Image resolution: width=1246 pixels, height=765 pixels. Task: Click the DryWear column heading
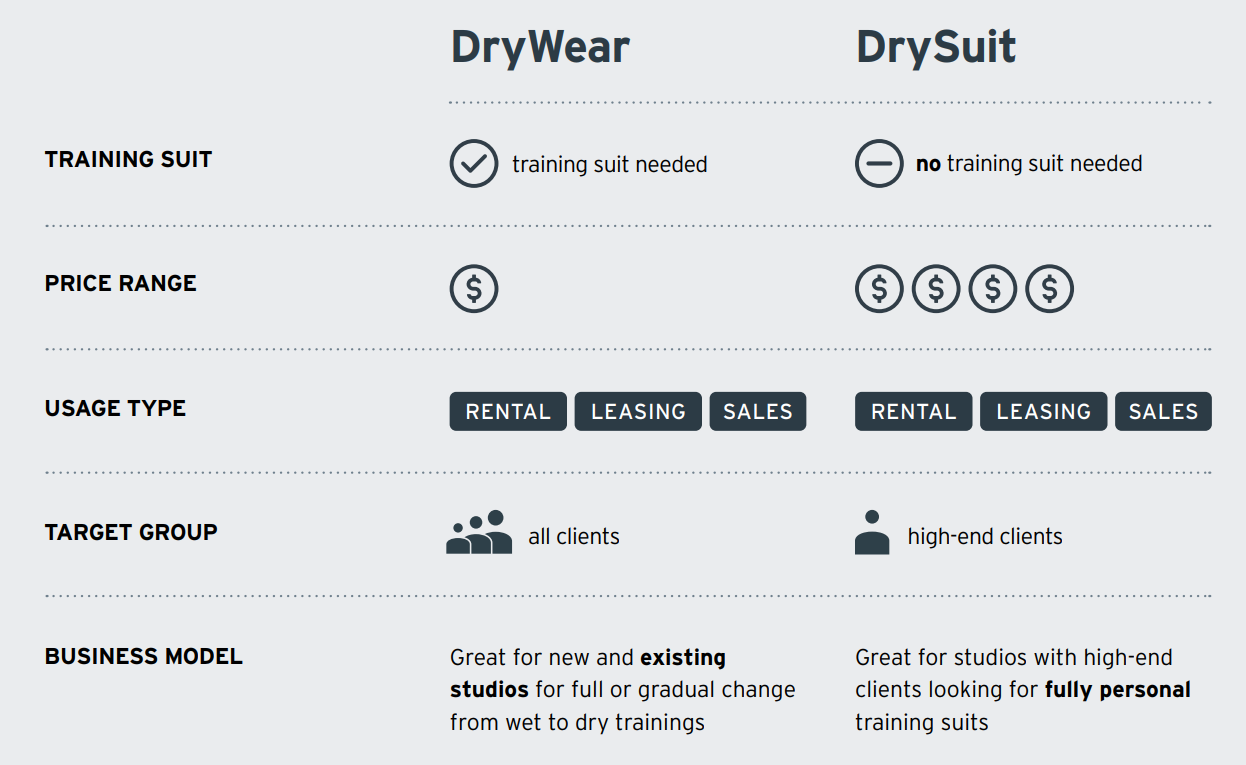pos(540,48)
